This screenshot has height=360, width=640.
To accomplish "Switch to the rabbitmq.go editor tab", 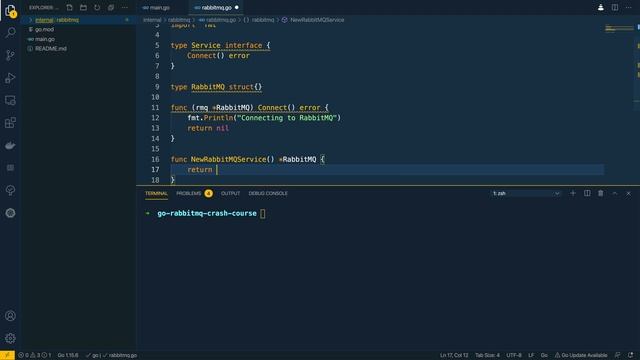I will click(216, 7).
